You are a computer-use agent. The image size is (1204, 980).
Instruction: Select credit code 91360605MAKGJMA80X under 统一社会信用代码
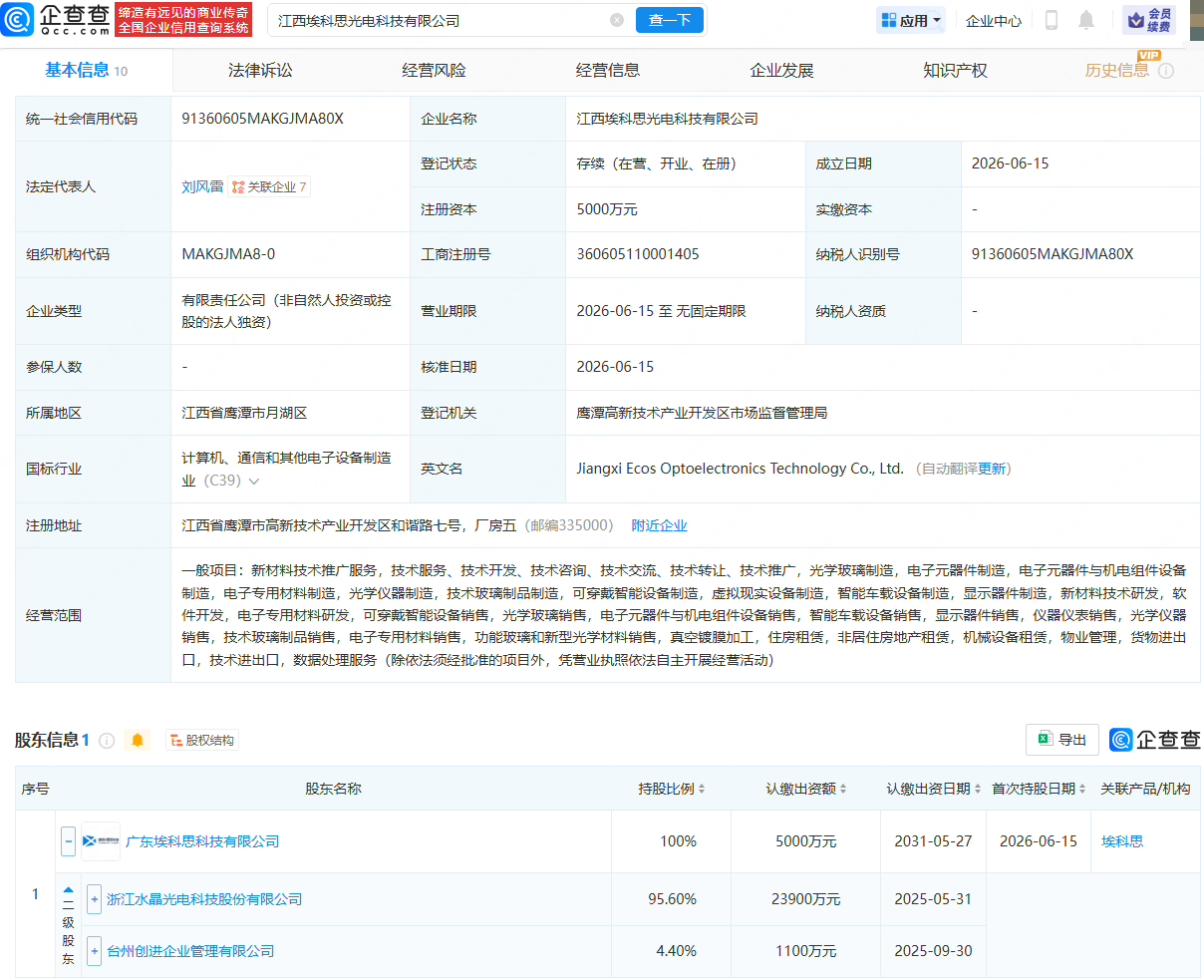[263, 119]
